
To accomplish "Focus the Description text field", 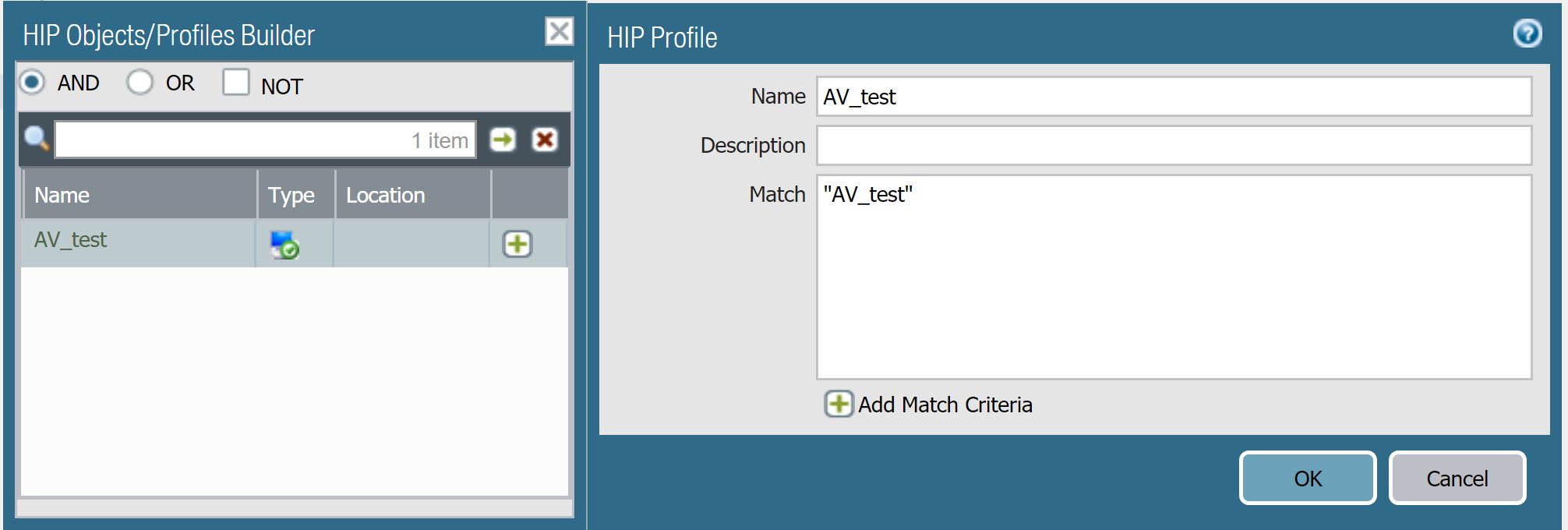I will 1173,146.
